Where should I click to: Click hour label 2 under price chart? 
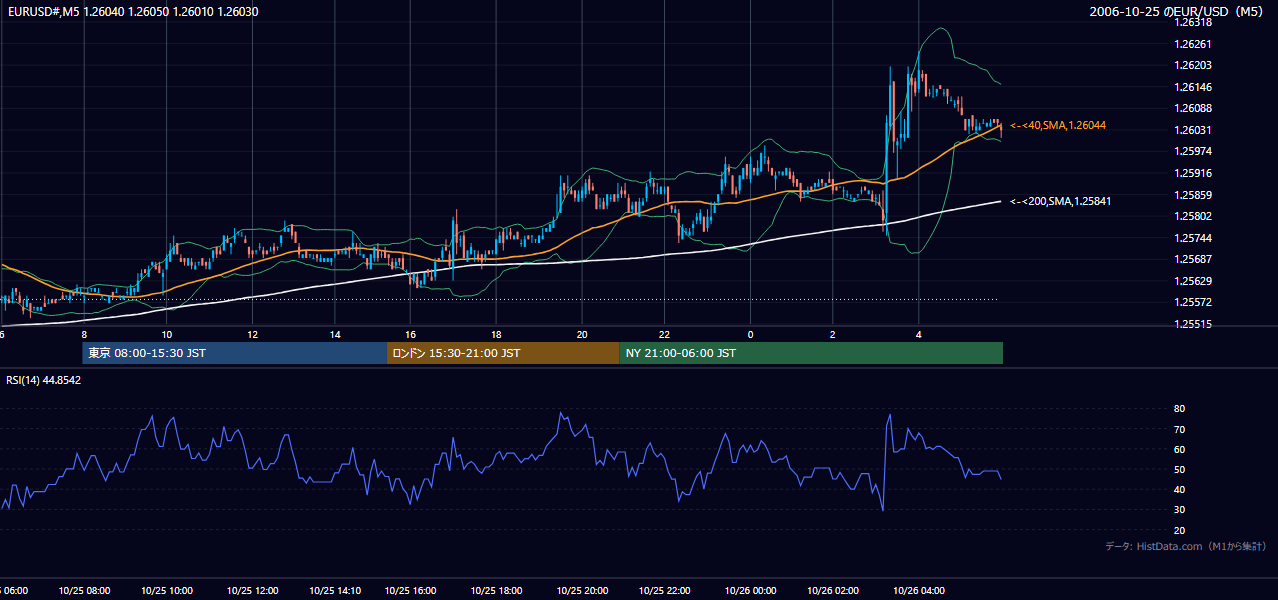point(832,334)
